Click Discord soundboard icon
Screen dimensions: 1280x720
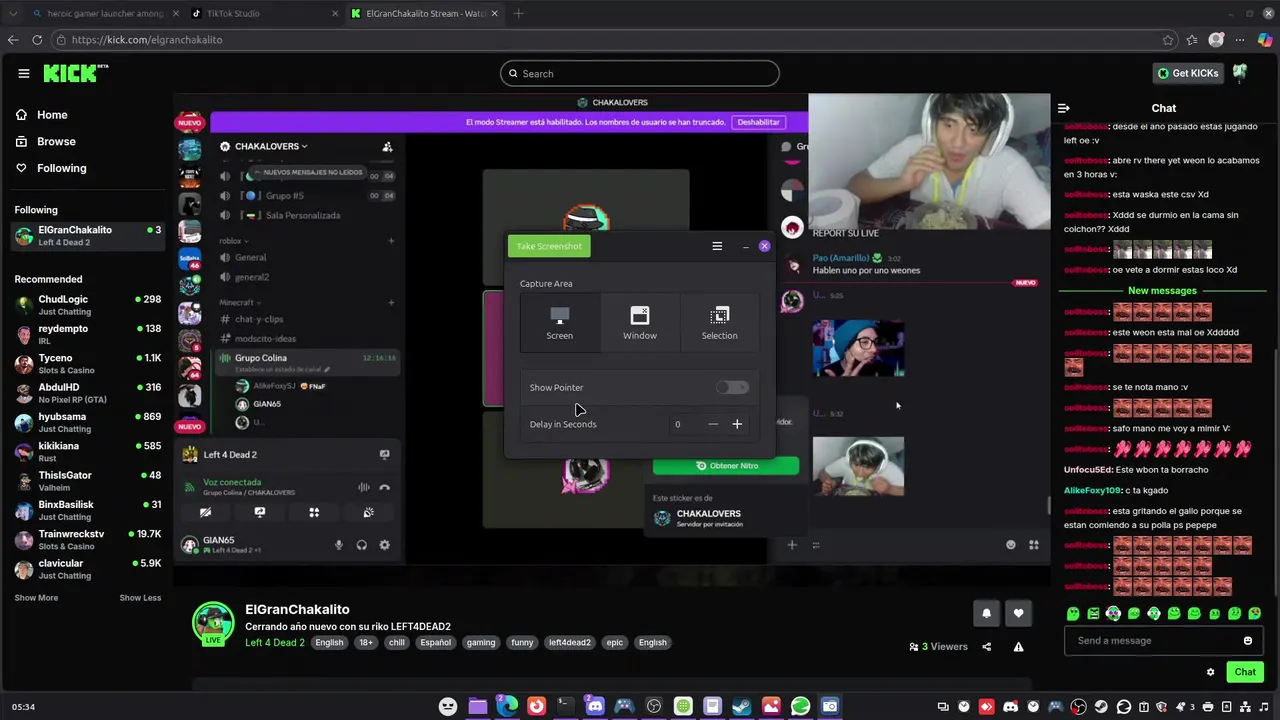pos(368,512)
